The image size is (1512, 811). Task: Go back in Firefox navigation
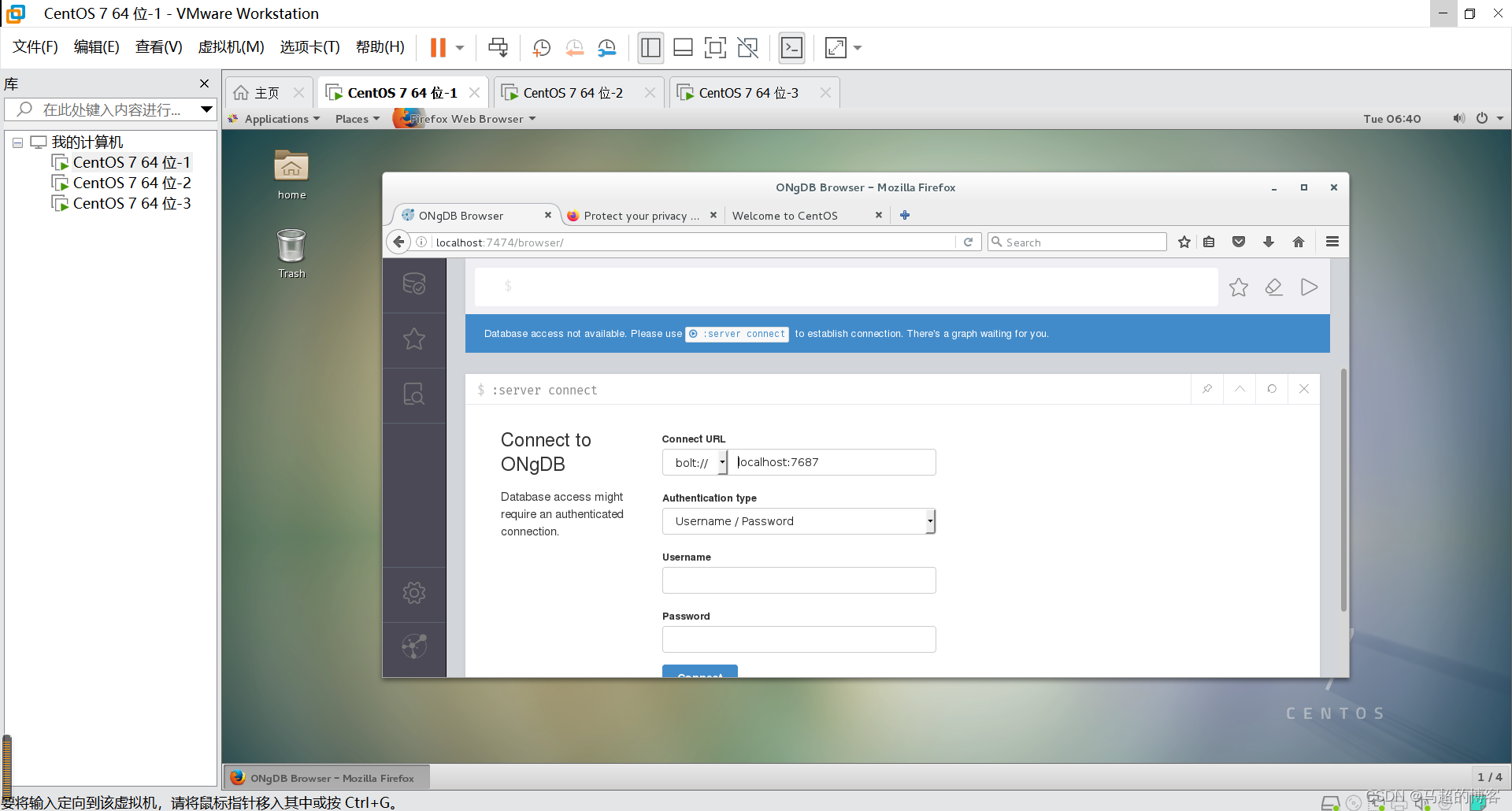pos(399,242)
